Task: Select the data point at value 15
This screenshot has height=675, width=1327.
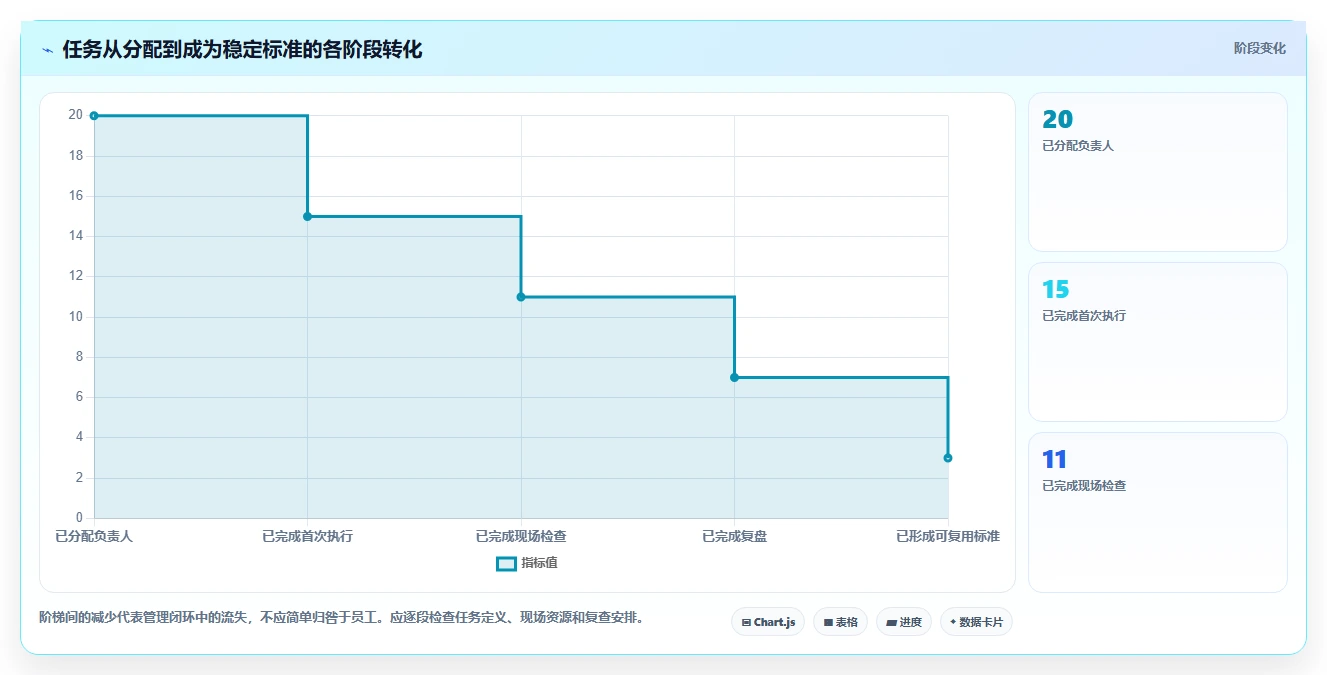Action: pyautogui.click(x=307, y=216)
